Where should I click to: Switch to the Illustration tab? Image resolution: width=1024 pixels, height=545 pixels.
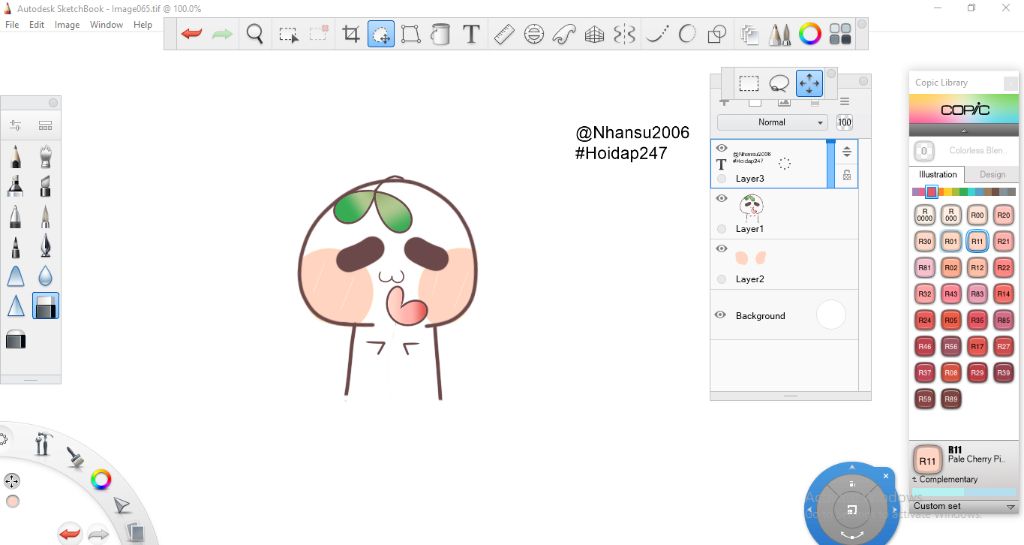coord(938,174)
